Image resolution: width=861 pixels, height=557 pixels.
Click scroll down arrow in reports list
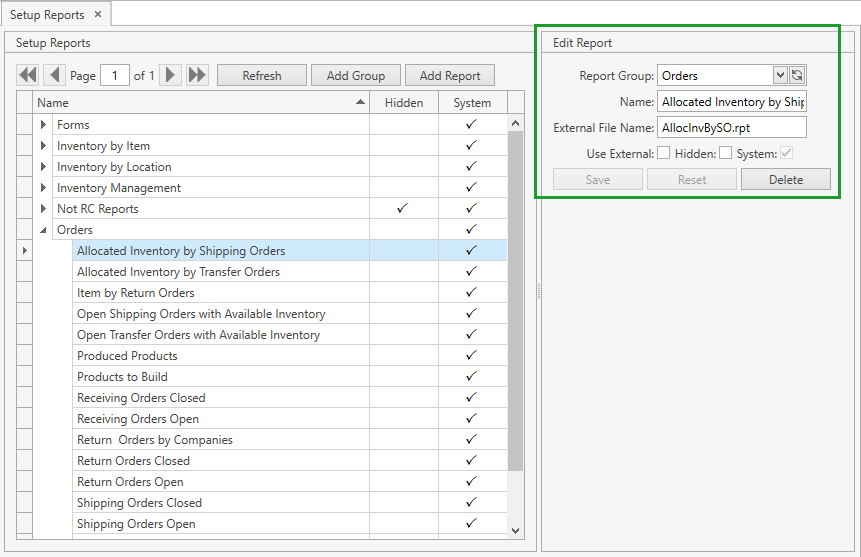click(x=516, y=530)
